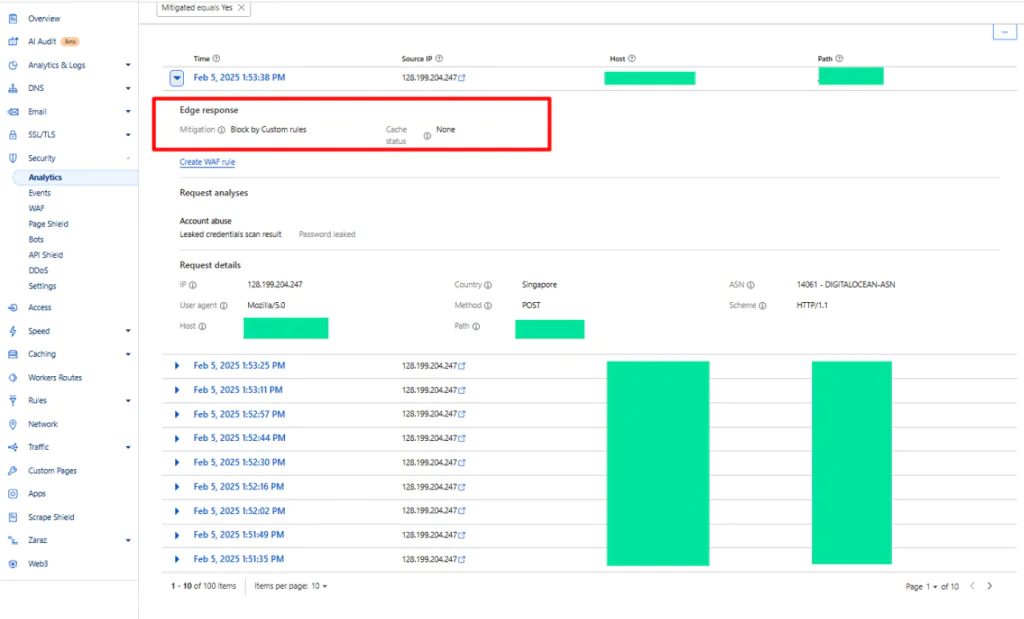Click the Password leaked scan result
Viewport: 1024px width, 619px height.
coord(327,234)
